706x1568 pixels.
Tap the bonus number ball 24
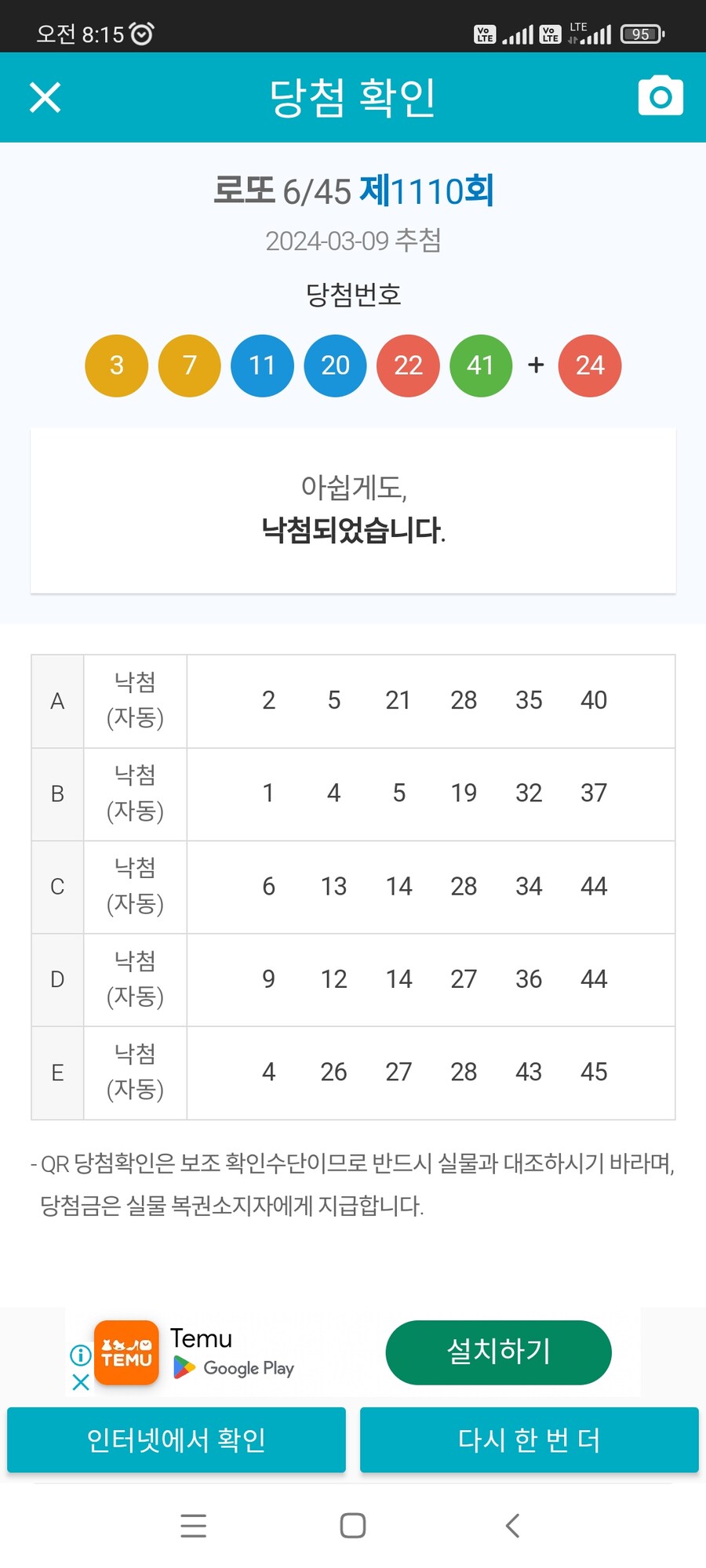pyautogui.click(x=590, y=365)
